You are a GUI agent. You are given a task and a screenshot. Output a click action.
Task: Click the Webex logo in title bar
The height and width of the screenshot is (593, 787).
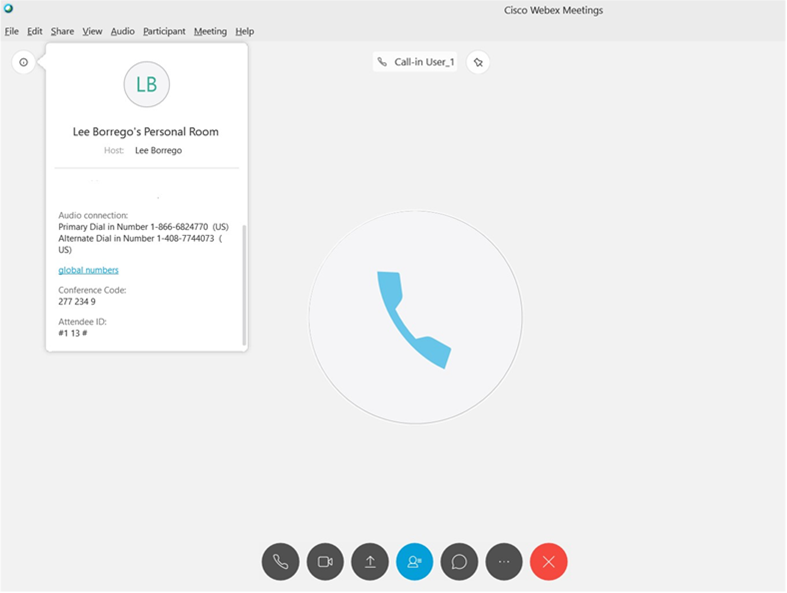point(8,8)
